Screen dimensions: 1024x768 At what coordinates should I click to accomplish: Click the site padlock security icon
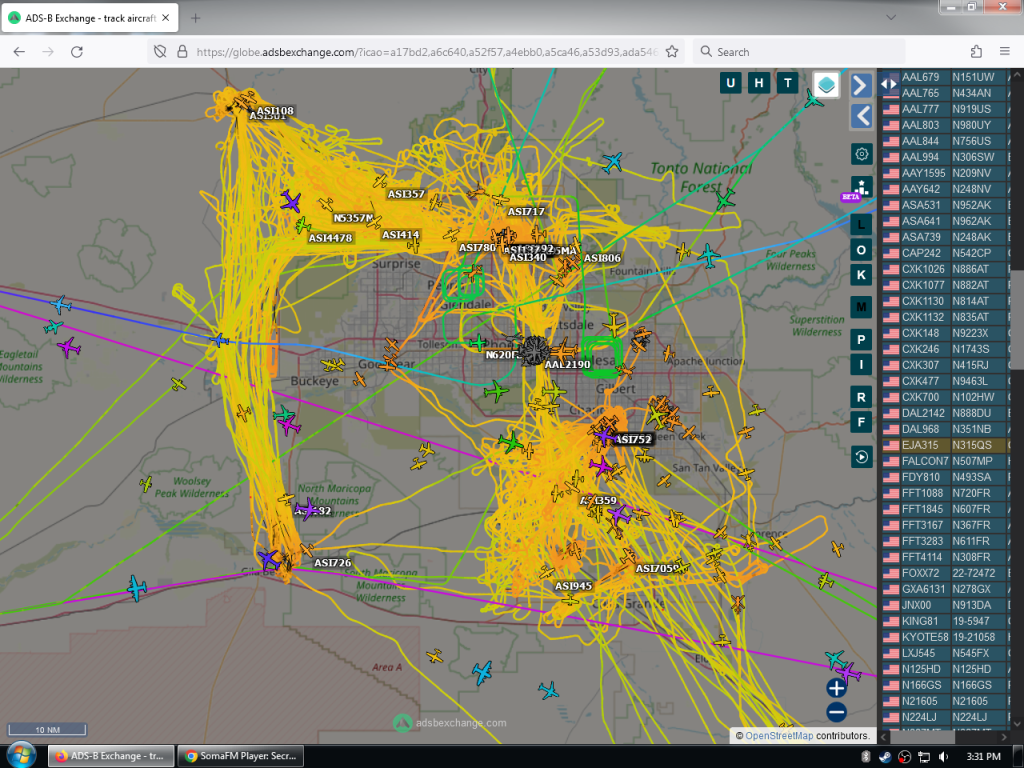point(182,52)
